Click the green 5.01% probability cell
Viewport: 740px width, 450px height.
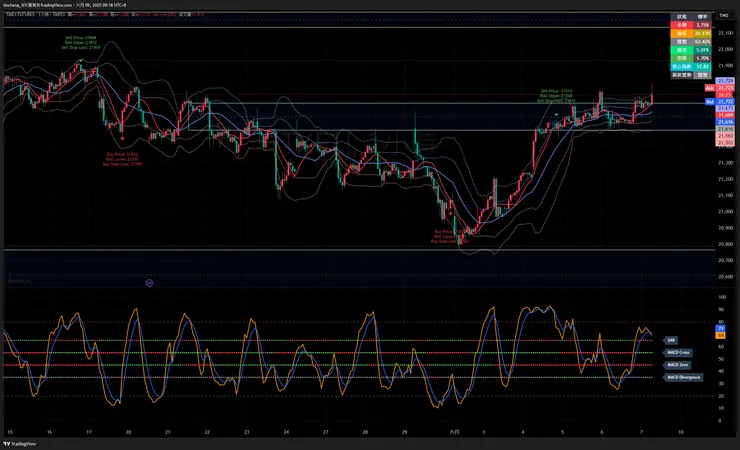coord(702,50)
